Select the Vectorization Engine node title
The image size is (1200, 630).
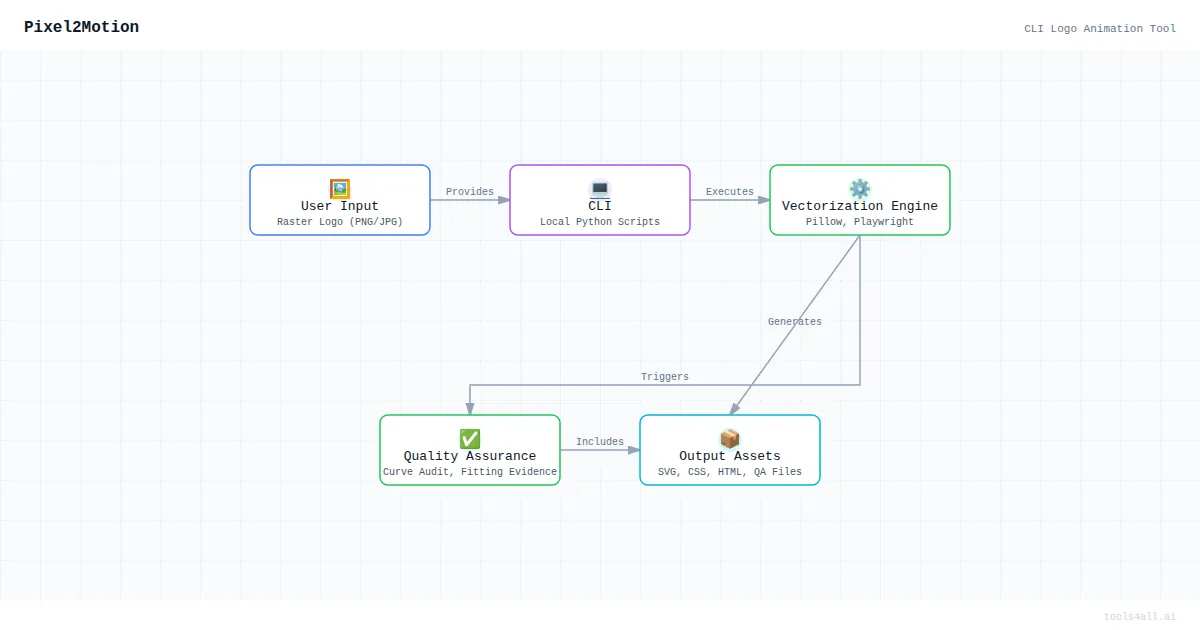tap(860, 206)
